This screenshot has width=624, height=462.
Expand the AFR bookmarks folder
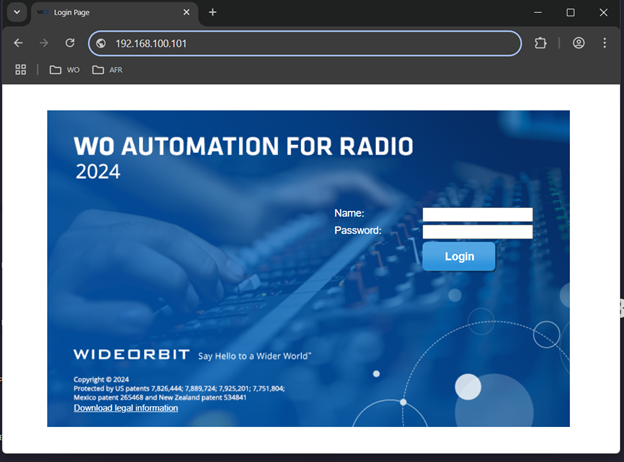pos(107,70)
